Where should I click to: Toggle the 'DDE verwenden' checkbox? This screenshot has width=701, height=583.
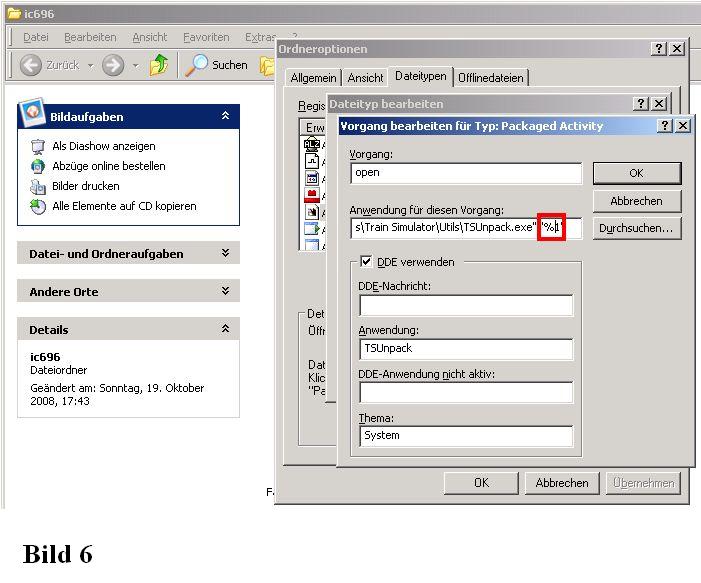[365, 262]
